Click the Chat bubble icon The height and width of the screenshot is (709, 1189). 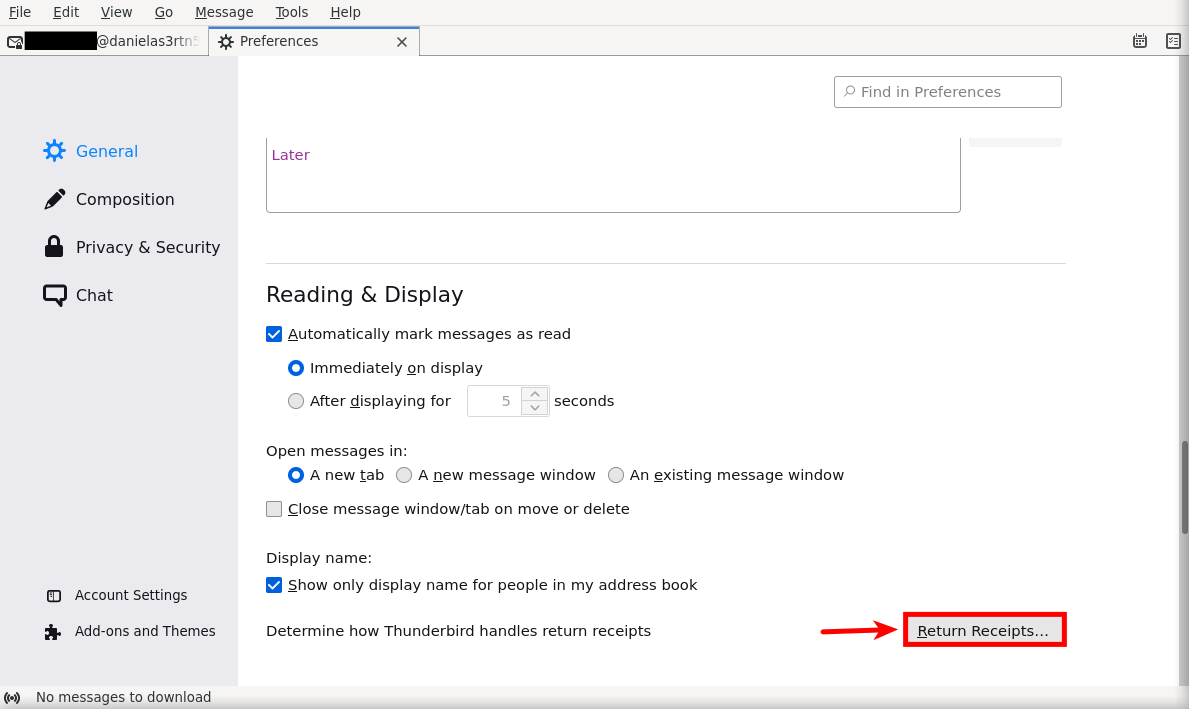54,295
